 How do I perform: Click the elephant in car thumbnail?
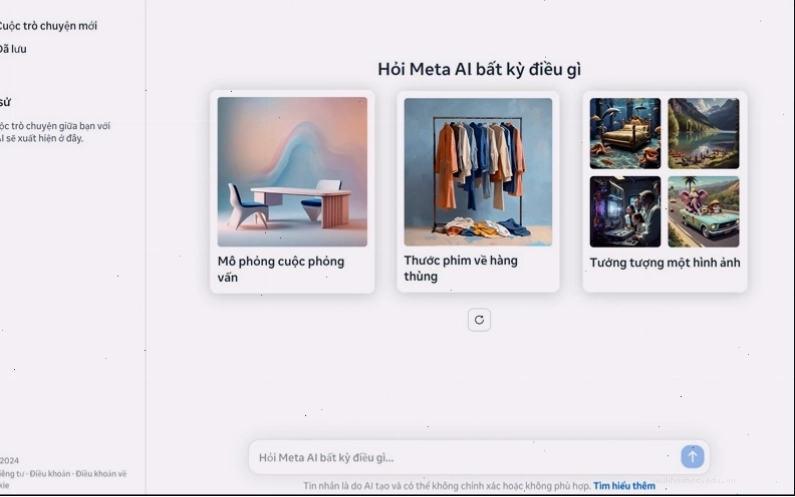coord(703,211)
